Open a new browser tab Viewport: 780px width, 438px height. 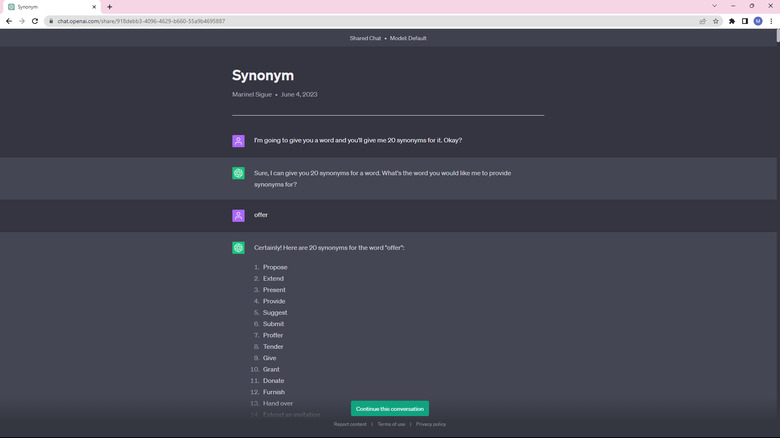[x=109, y=7]
